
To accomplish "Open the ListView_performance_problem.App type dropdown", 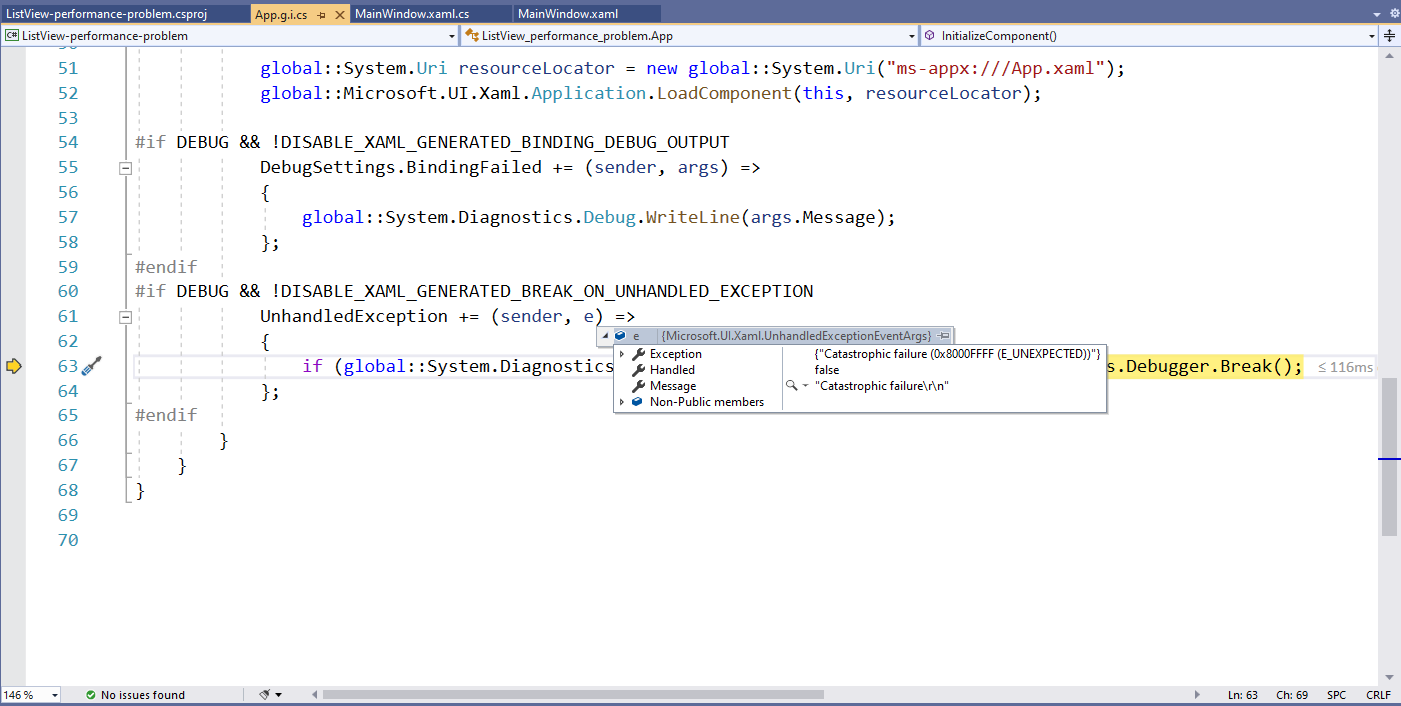I will click(690, 35).
